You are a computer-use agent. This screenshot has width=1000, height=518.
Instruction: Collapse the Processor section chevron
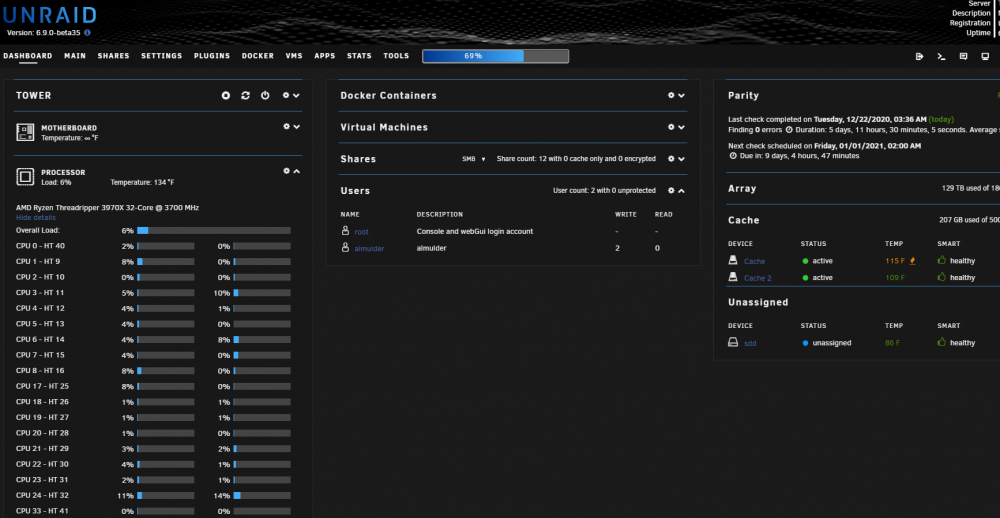[297, 171]
